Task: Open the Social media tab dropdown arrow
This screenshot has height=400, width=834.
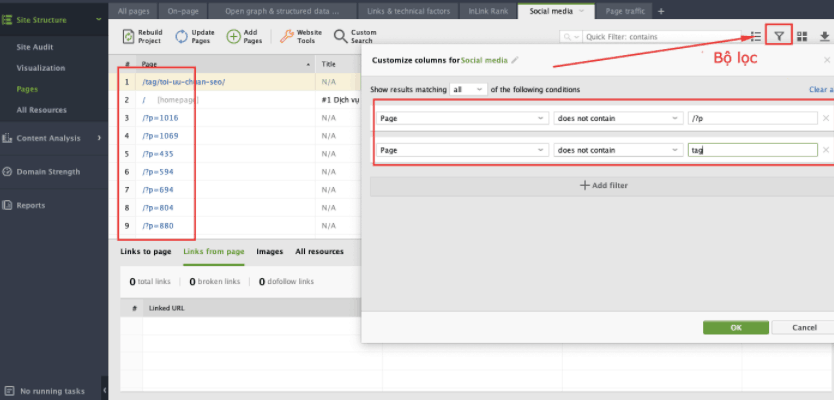Action: [x=581, y=11]
